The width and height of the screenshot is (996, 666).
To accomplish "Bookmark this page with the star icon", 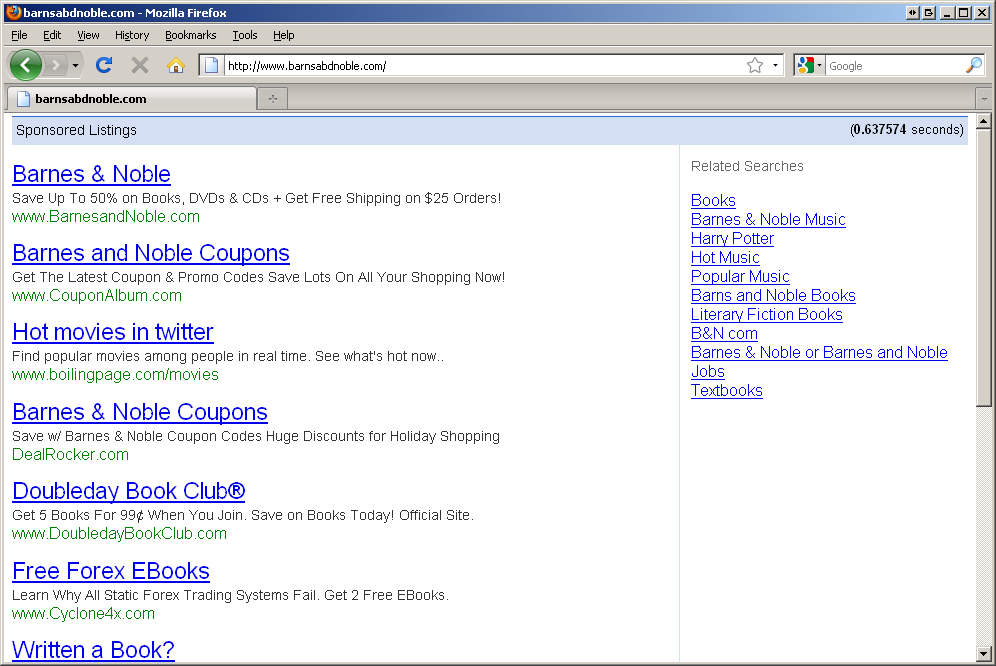I will [755, 65].
